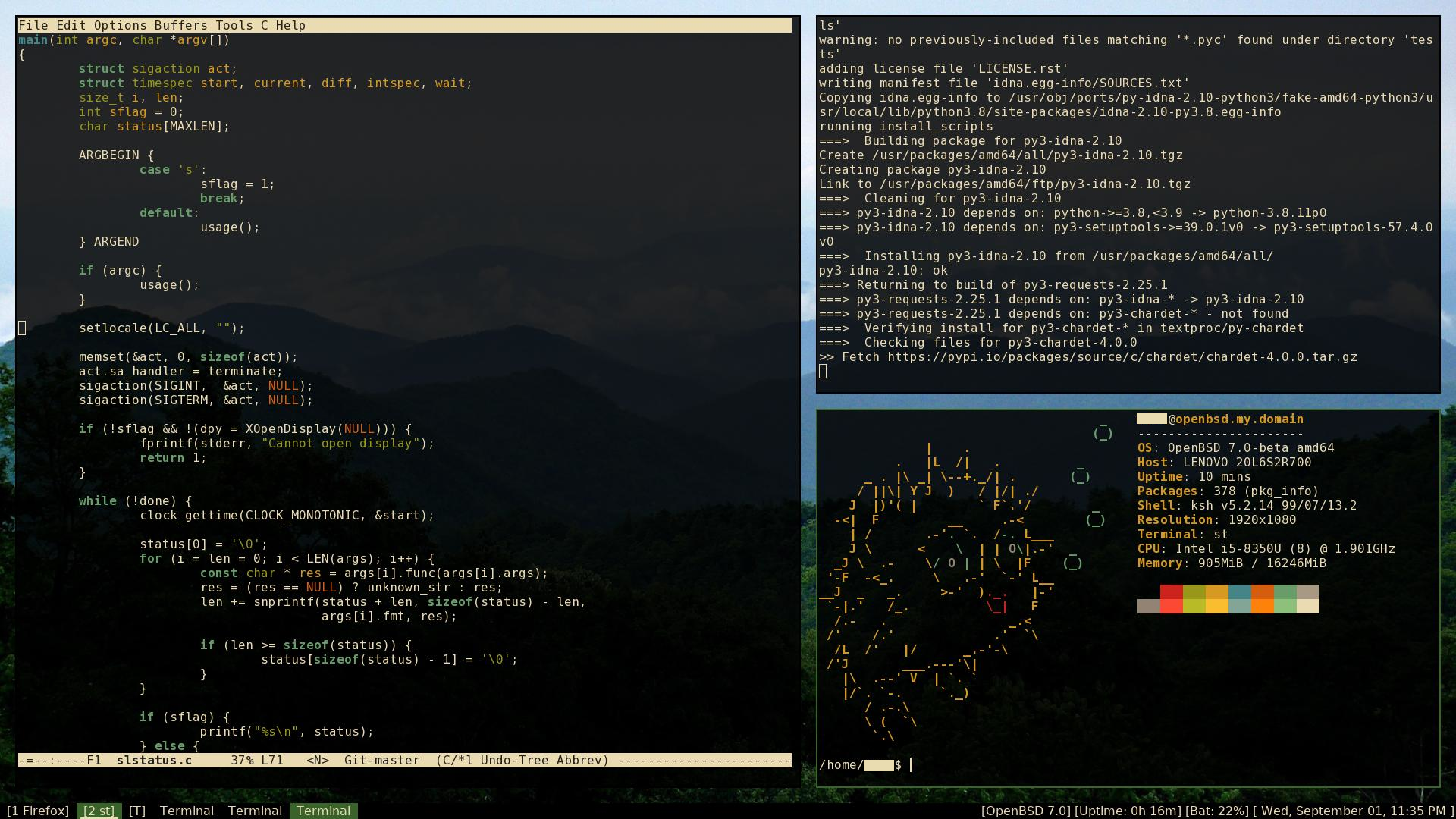This screenshot has height=819, width=1456.
Task: Open the Help menu in Emacs
Action: [x=291, y=25]
